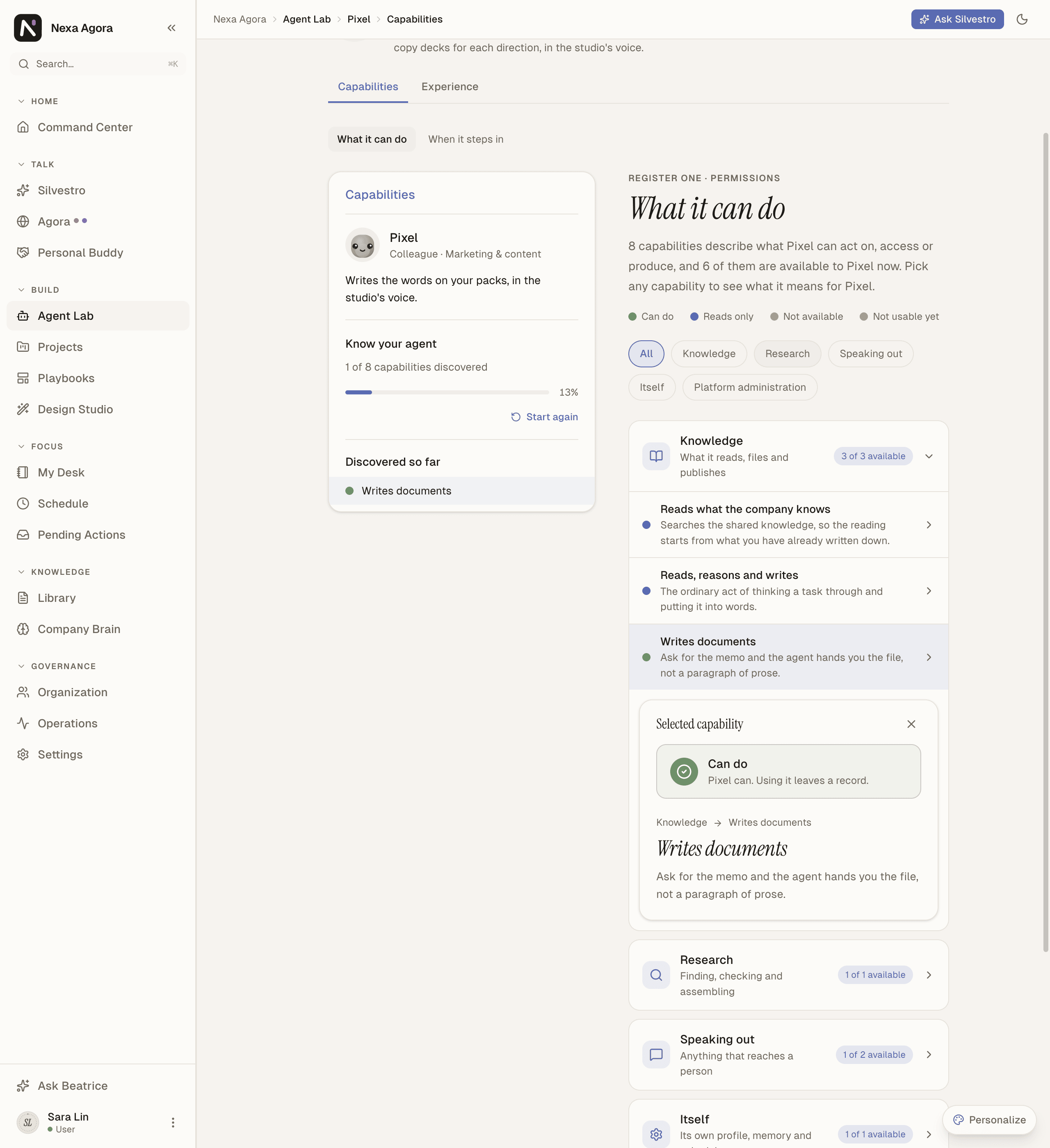Select the Knowledge filter chip
This screenshot has width=1050, height=1148.
[709, 353]
